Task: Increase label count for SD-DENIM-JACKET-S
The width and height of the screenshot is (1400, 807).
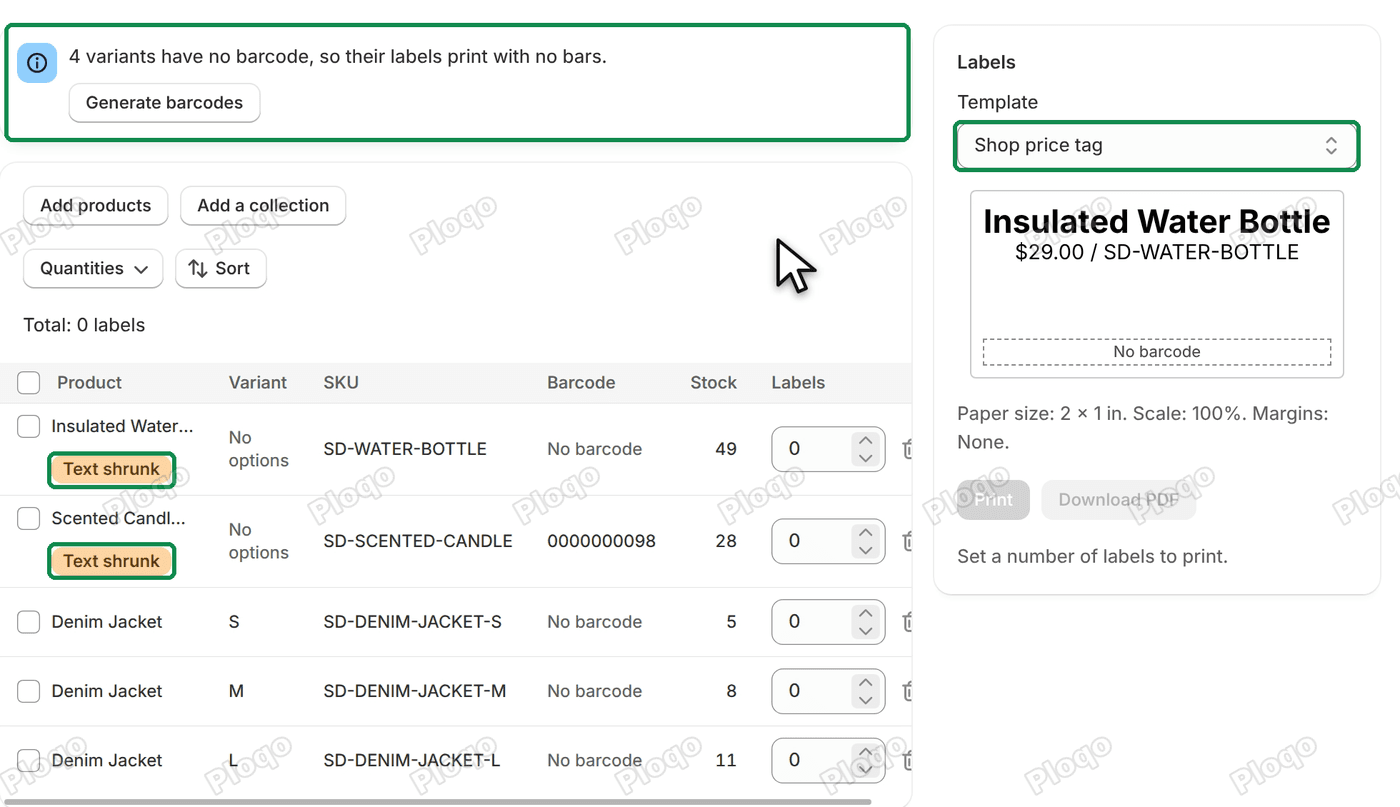Action: pos(866,613)
